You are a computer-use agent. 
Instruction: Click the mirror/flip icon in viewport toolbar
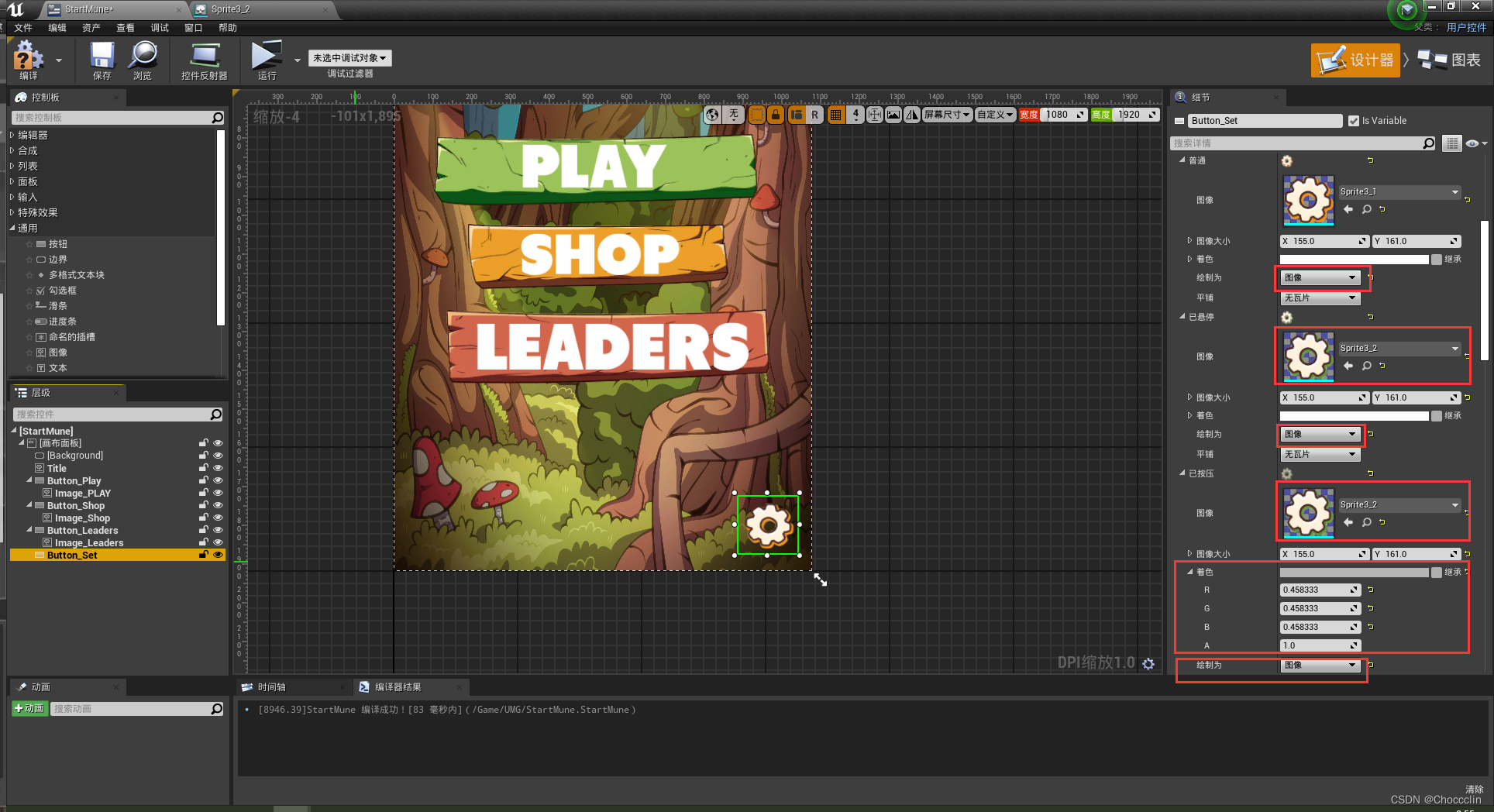point(912,115)
